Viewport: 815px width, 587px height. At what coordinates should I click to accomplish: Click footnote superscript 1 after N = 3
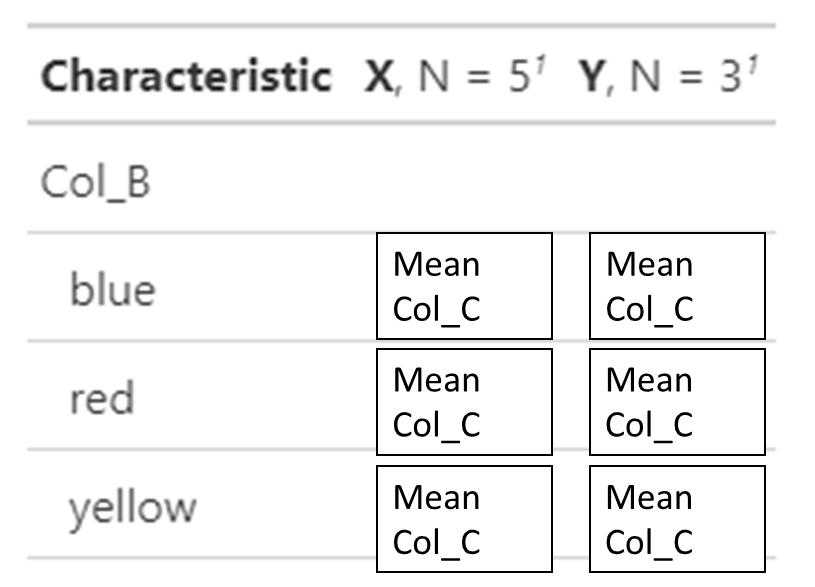click(753, 64)
